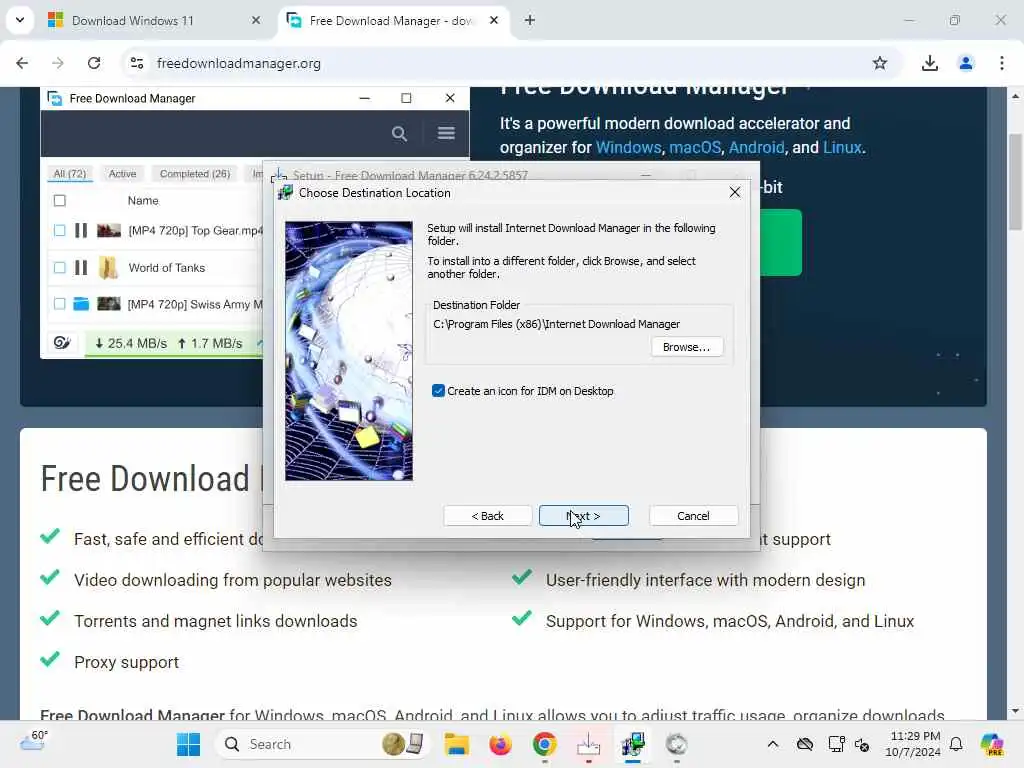This screenshot has width=1024, height=768.
Task: Open Browse to choose destination folder
Action: coord(686,347)
